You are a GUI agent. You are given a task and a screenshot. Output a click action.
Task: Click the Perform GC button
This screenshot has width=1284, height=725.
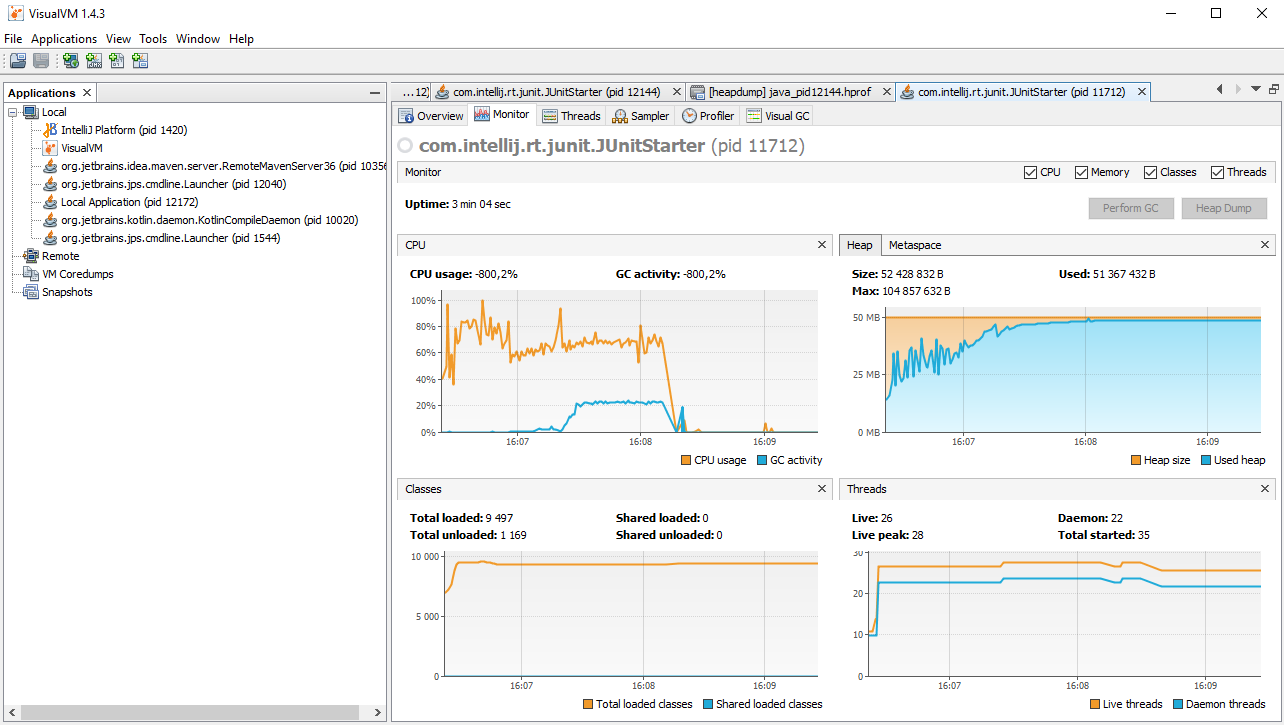[x=1131, y=208]
